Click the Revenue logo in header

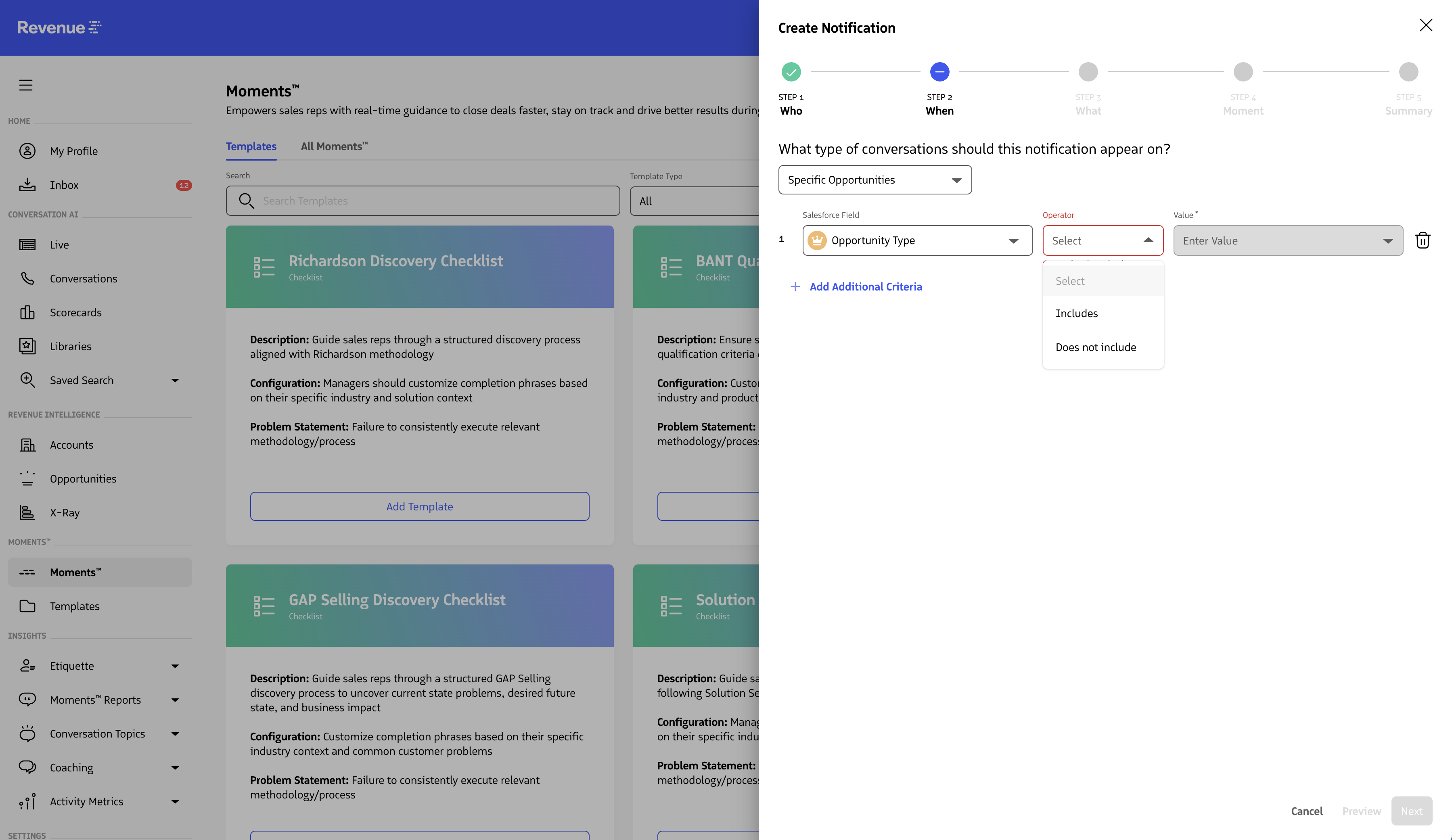[59, 27]
